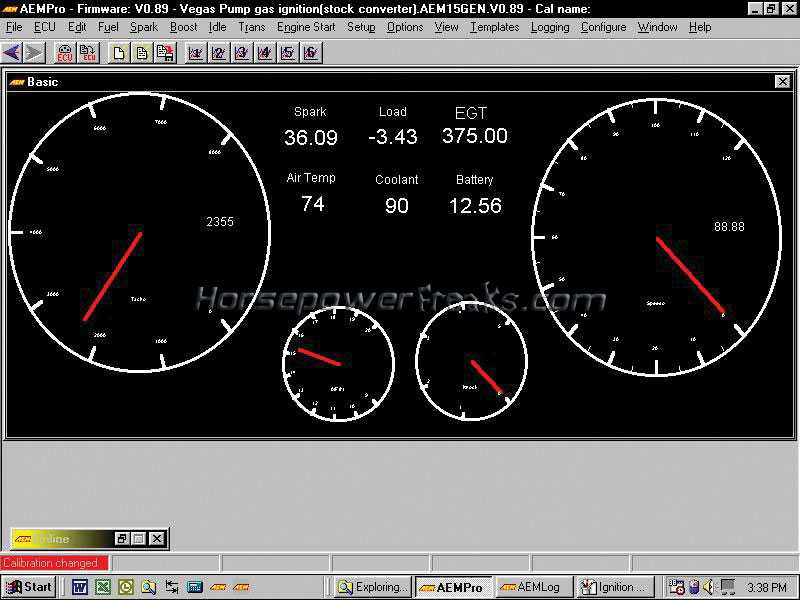Switch to AEMLog in the taskbar
Image resolution: width=800 pixels, height=600 pixels.
(x=532, y=587)
